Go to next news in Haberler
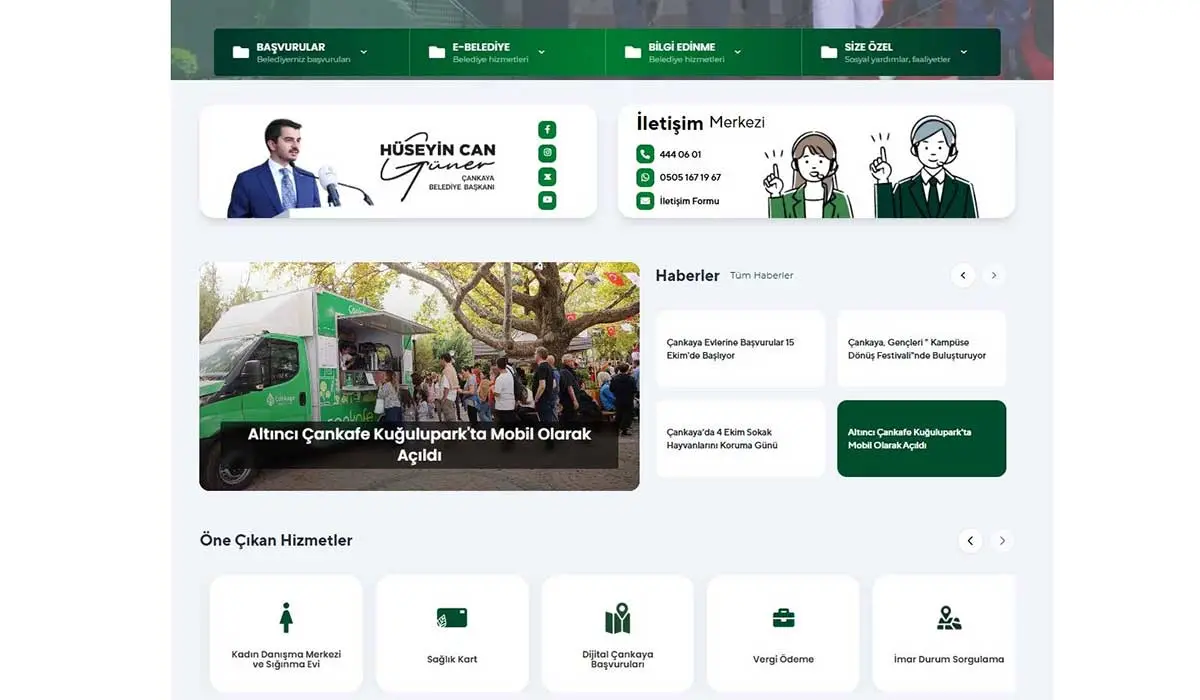The width and height of the screenshot is (1200, 700). [x=993, y=275]
